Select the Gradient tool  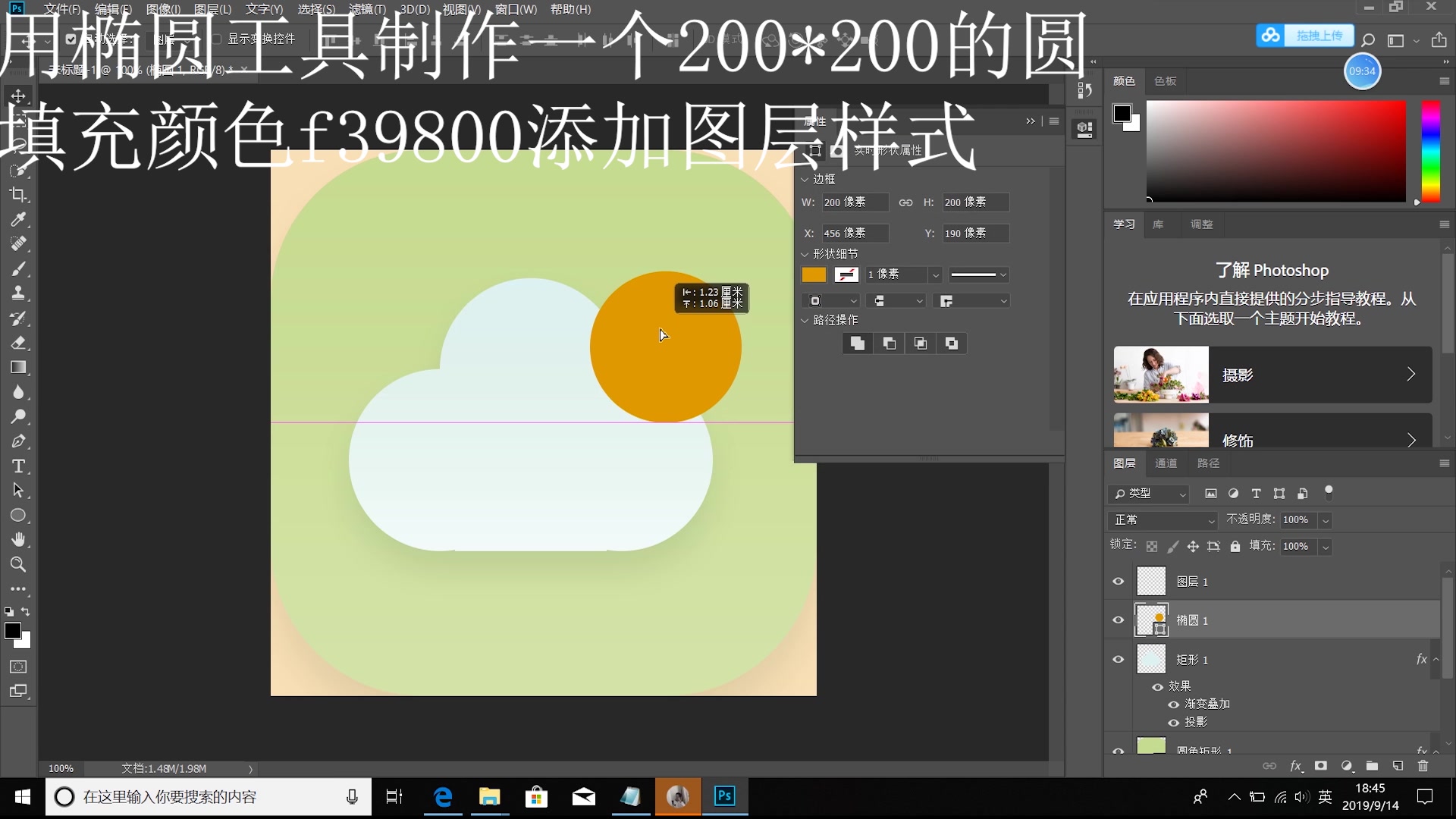(18, 368)
